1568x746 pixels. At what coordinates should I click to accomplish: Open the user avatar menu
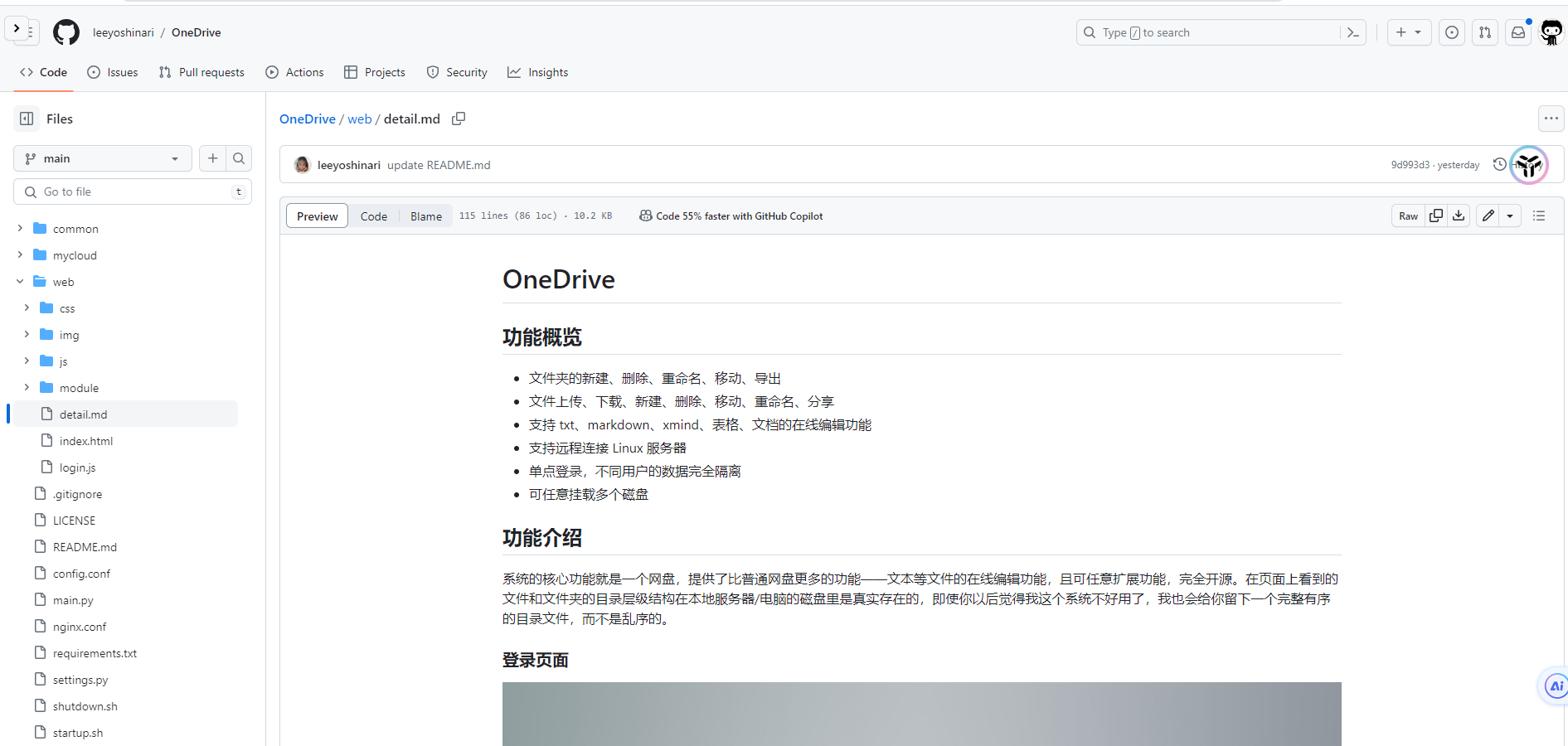pyautogui.click(x=1551, y=32)
